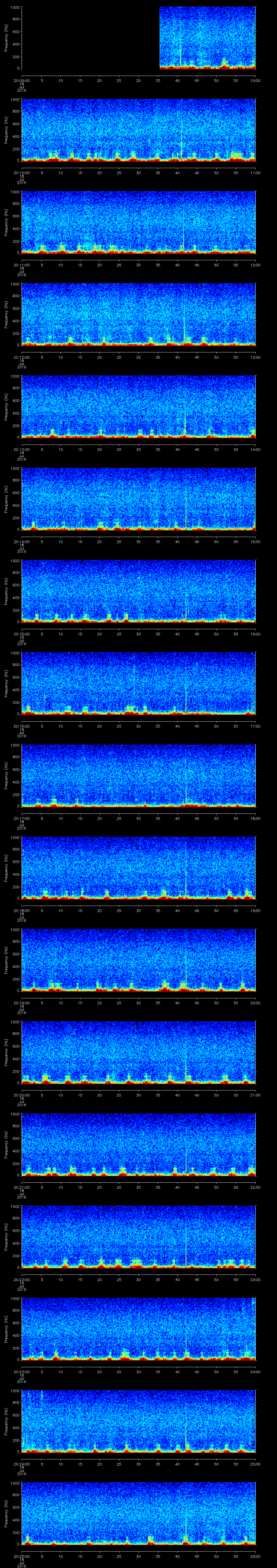Click the 20:11:00 time axis label
277x1568 pixels.
point(21,265)
